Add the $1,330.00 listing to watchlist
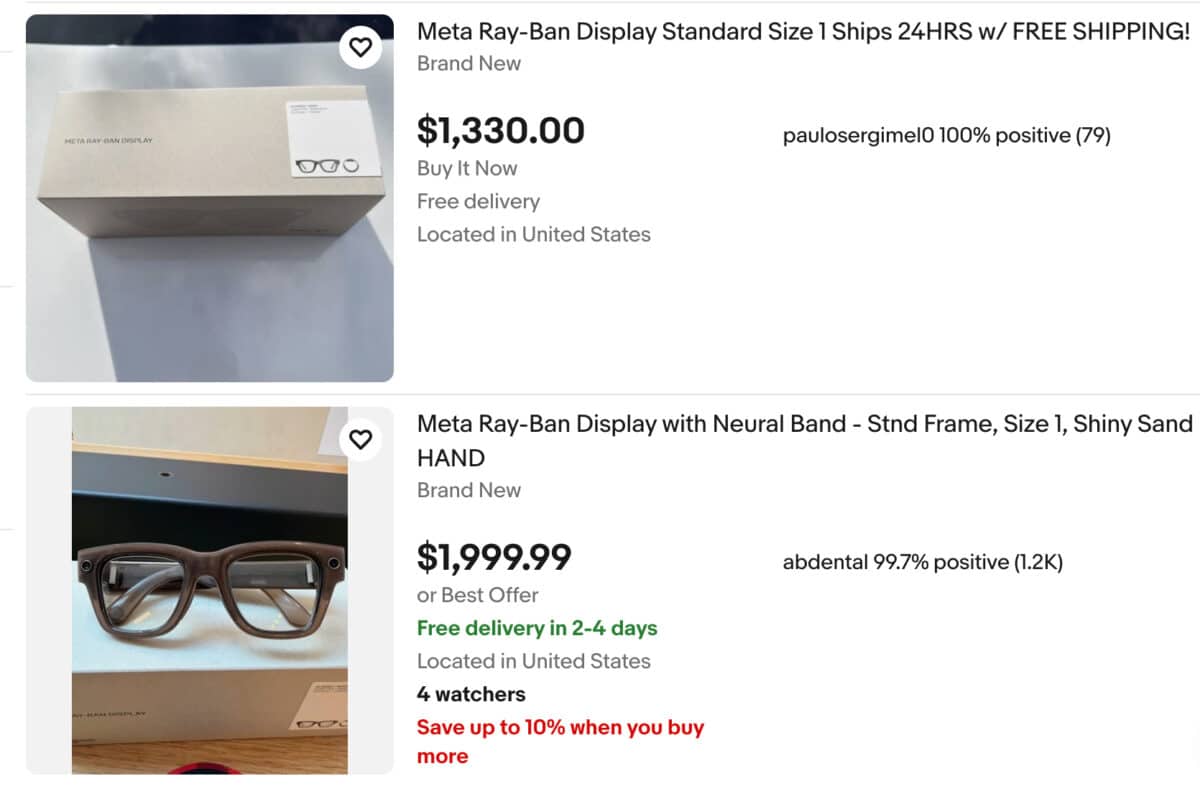The width and height of the screenshot is (1200, 799). (x=361, y=46)
